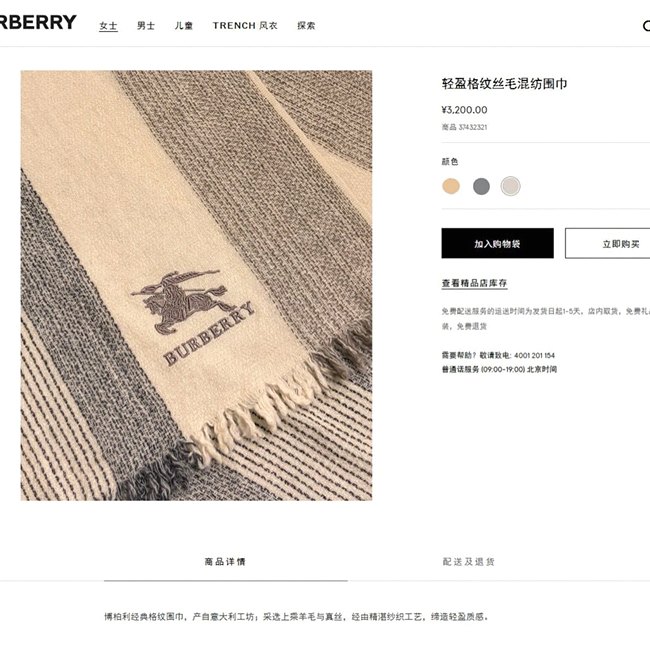This screenshot has height=650, width=650.
Task: Click the product number 37432321
Action: (473, 127)
